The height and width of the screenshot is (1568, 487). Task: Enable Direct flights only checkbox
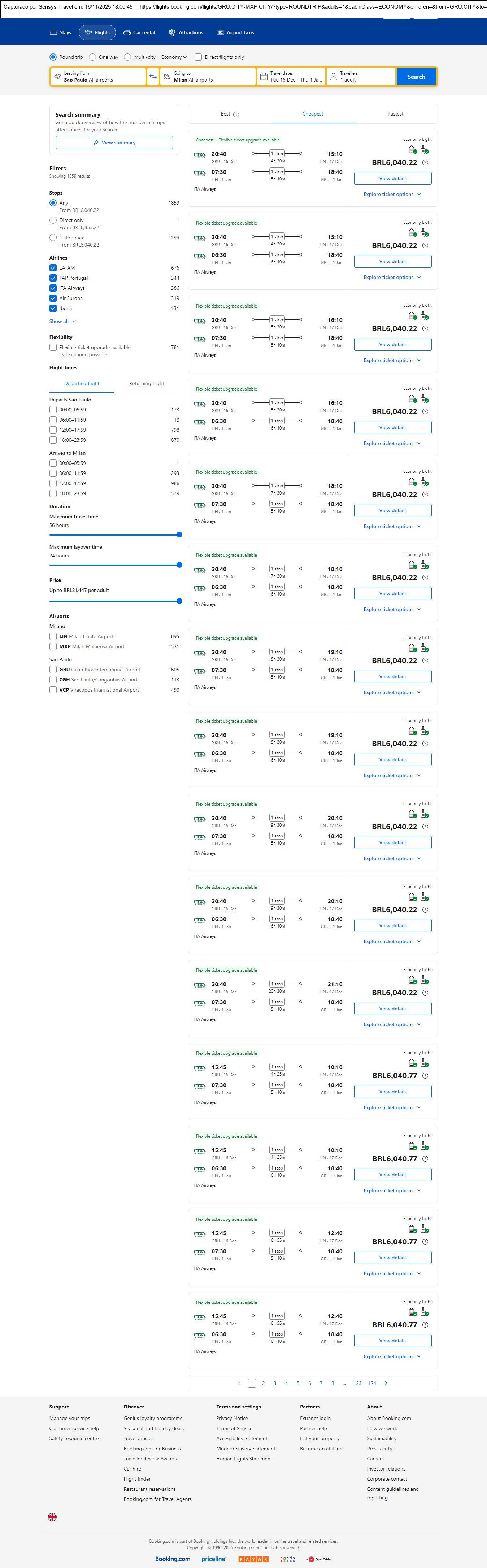pyautogui.click(x=198, y=57)
